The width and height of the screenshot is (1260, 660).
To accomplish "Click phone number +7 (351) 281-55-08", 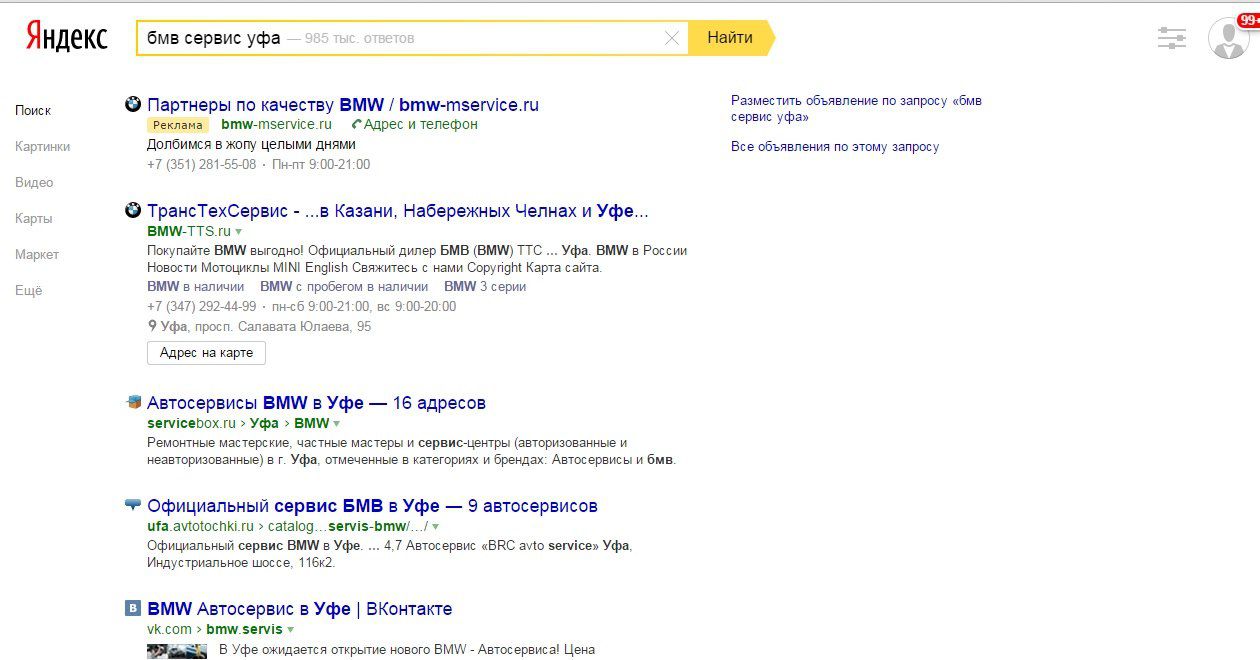I will tap(201, 164).
